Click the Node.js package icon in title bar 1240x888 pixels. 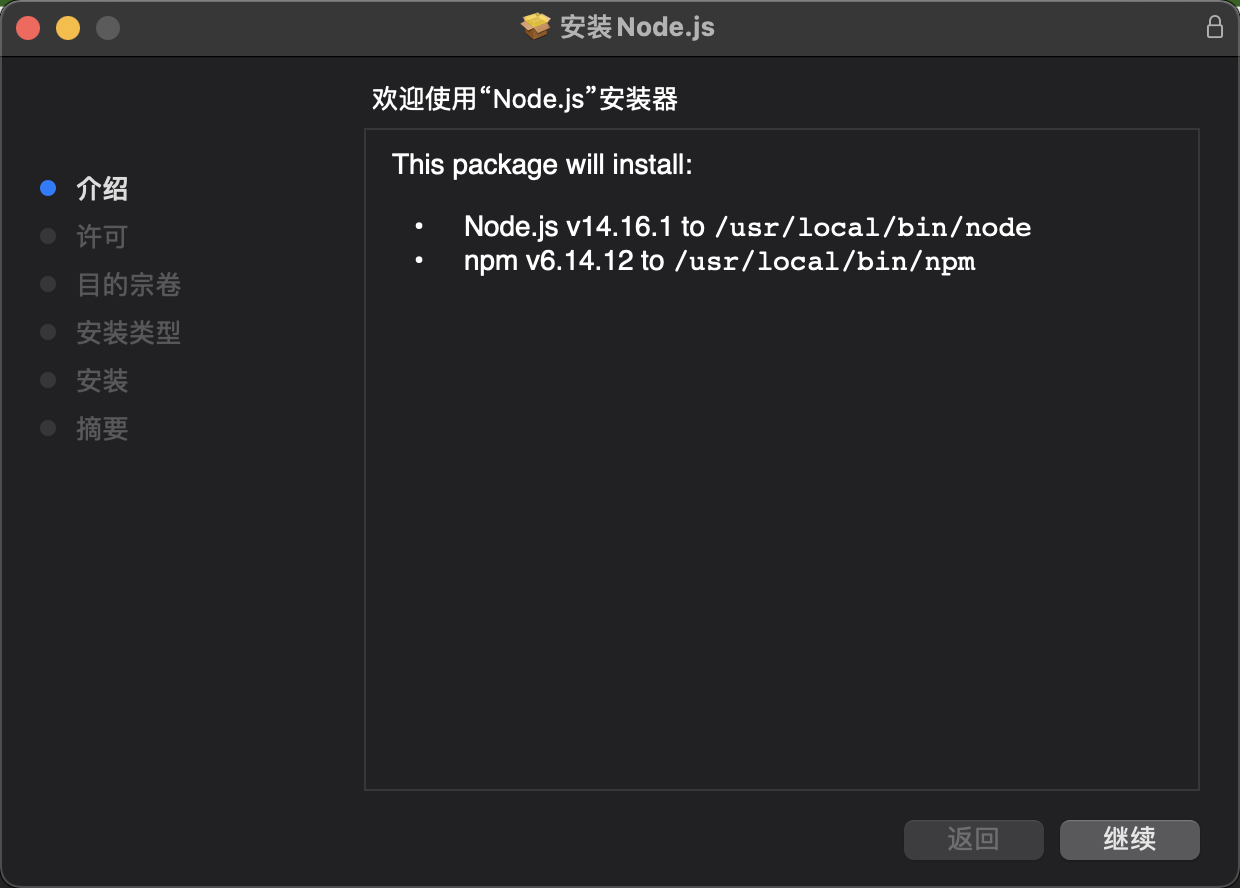coord(537,27)
